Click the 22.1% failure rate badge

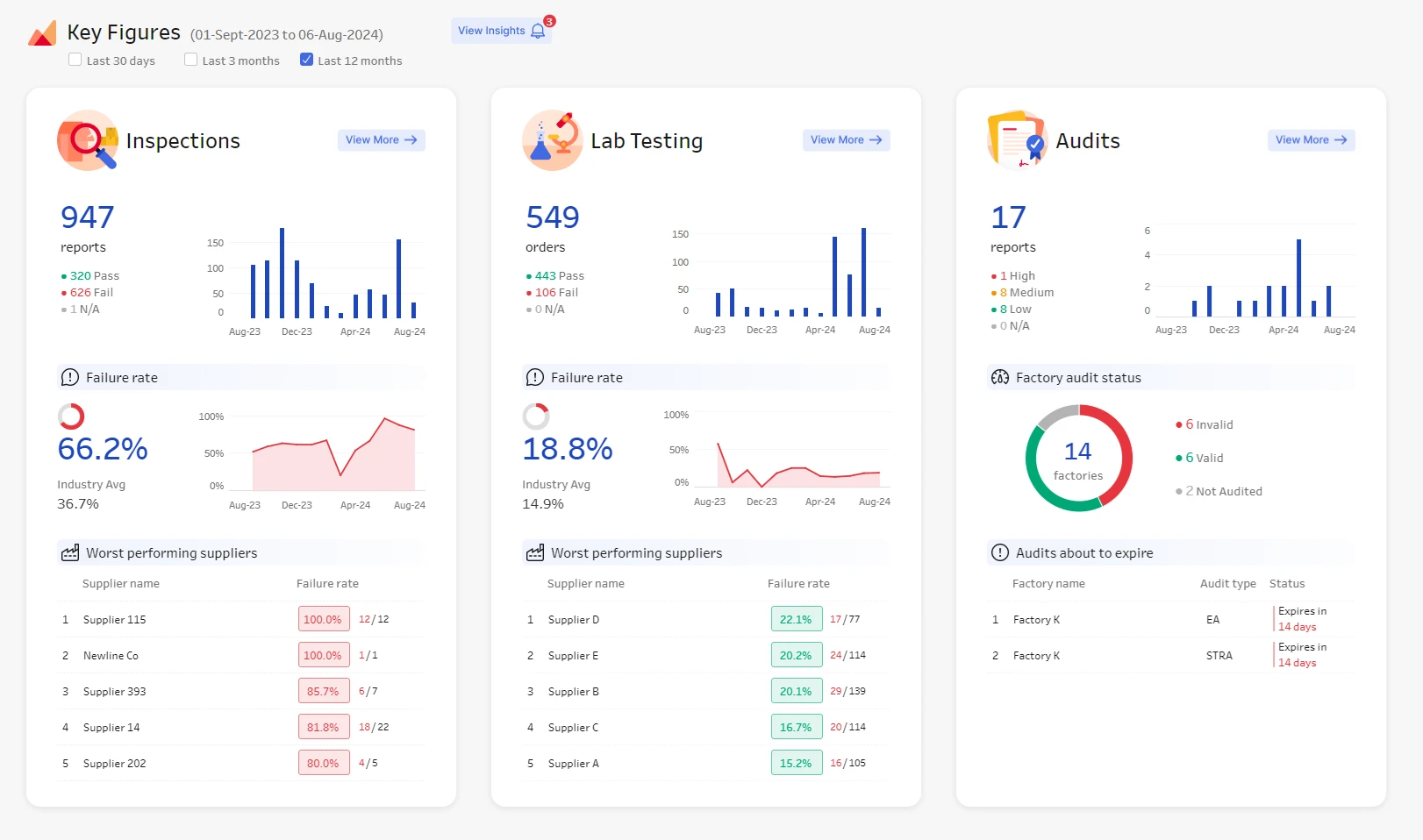(797, 620)
